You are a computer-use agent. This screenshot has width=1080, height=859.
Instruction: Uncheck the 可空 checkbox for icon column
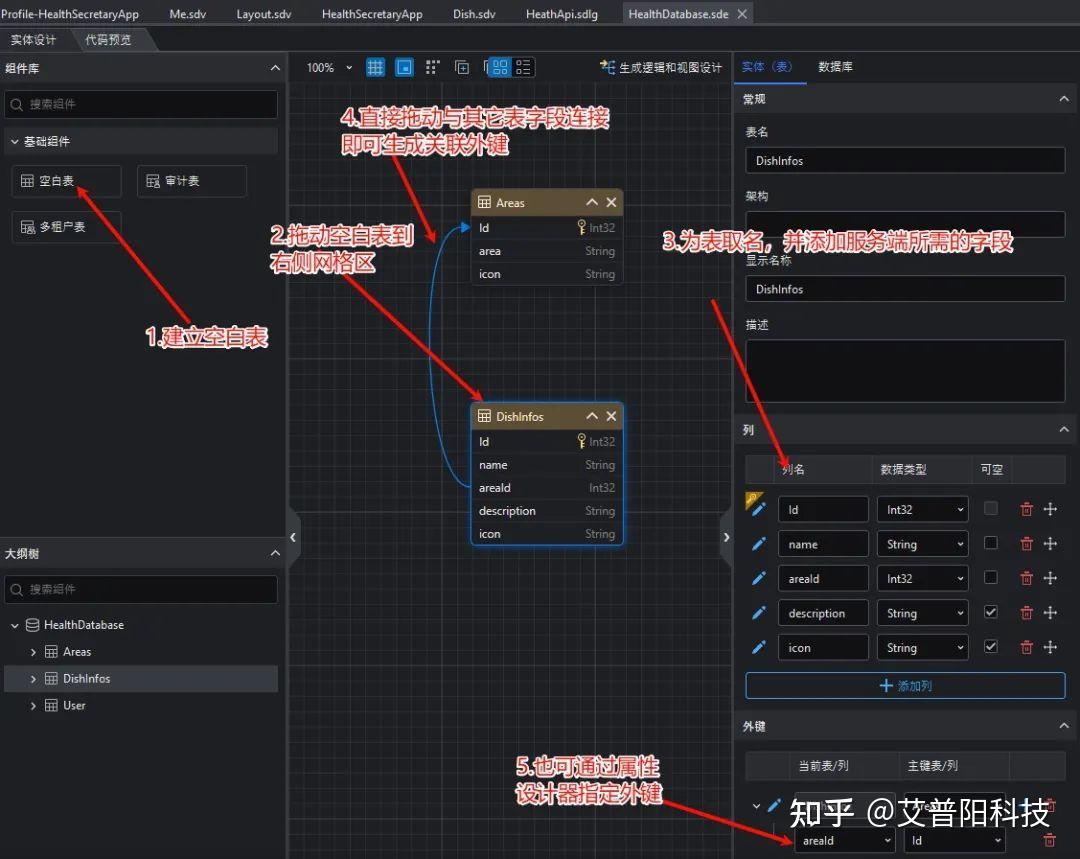[991, 647]
